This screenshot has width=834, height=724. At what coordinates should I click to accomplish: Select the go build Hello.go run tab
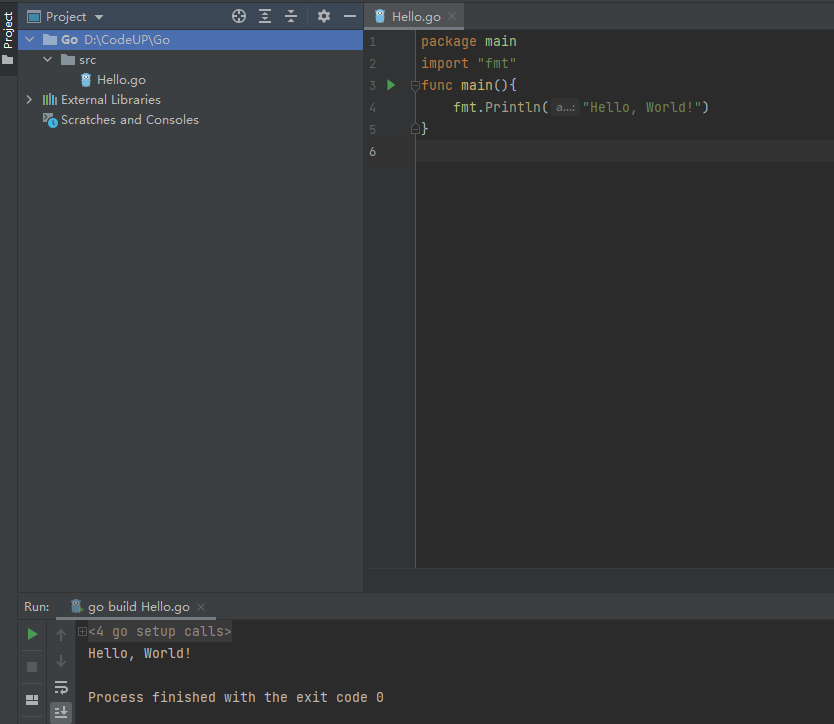click(138, 607)
